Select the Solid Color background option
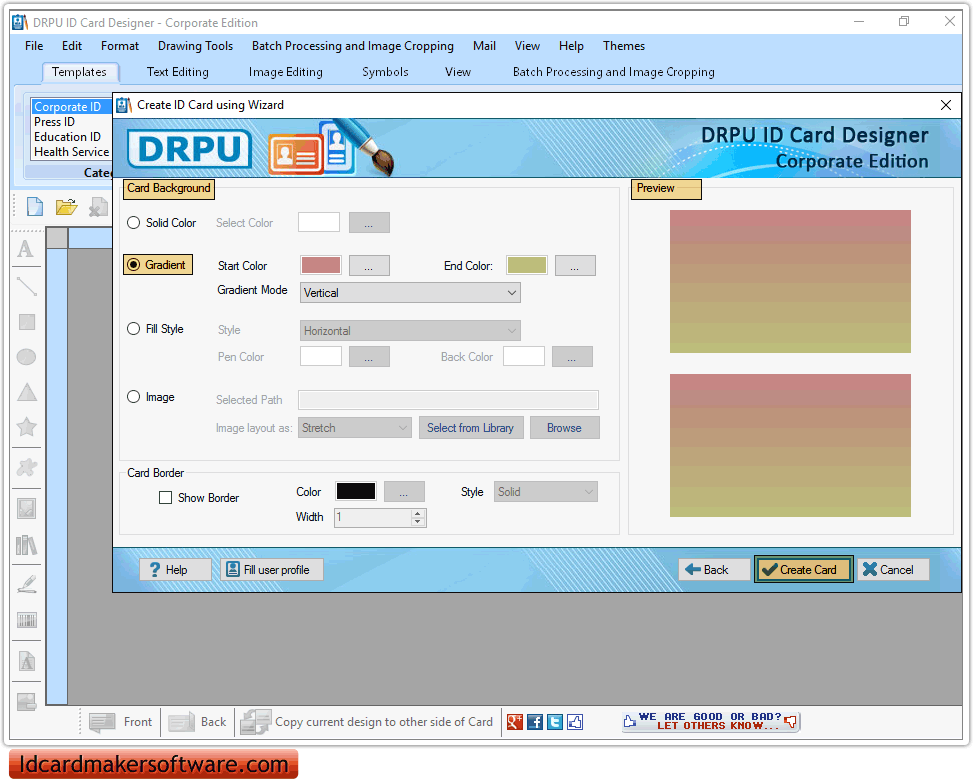The image size is (973, 779). (x=133, y=222)
